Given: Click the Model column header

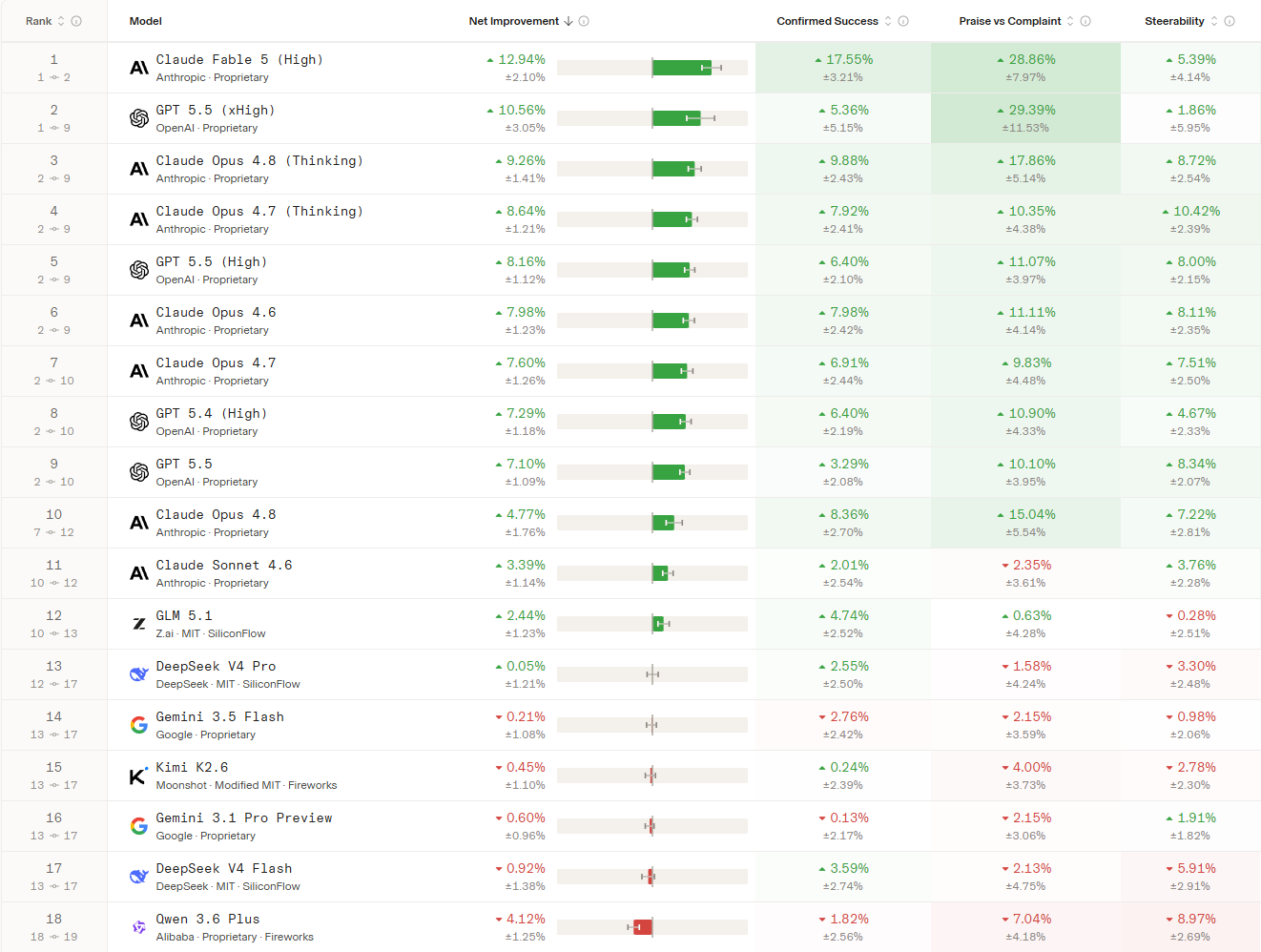Looking at the screenshot, I should click(x=146, y=21).
